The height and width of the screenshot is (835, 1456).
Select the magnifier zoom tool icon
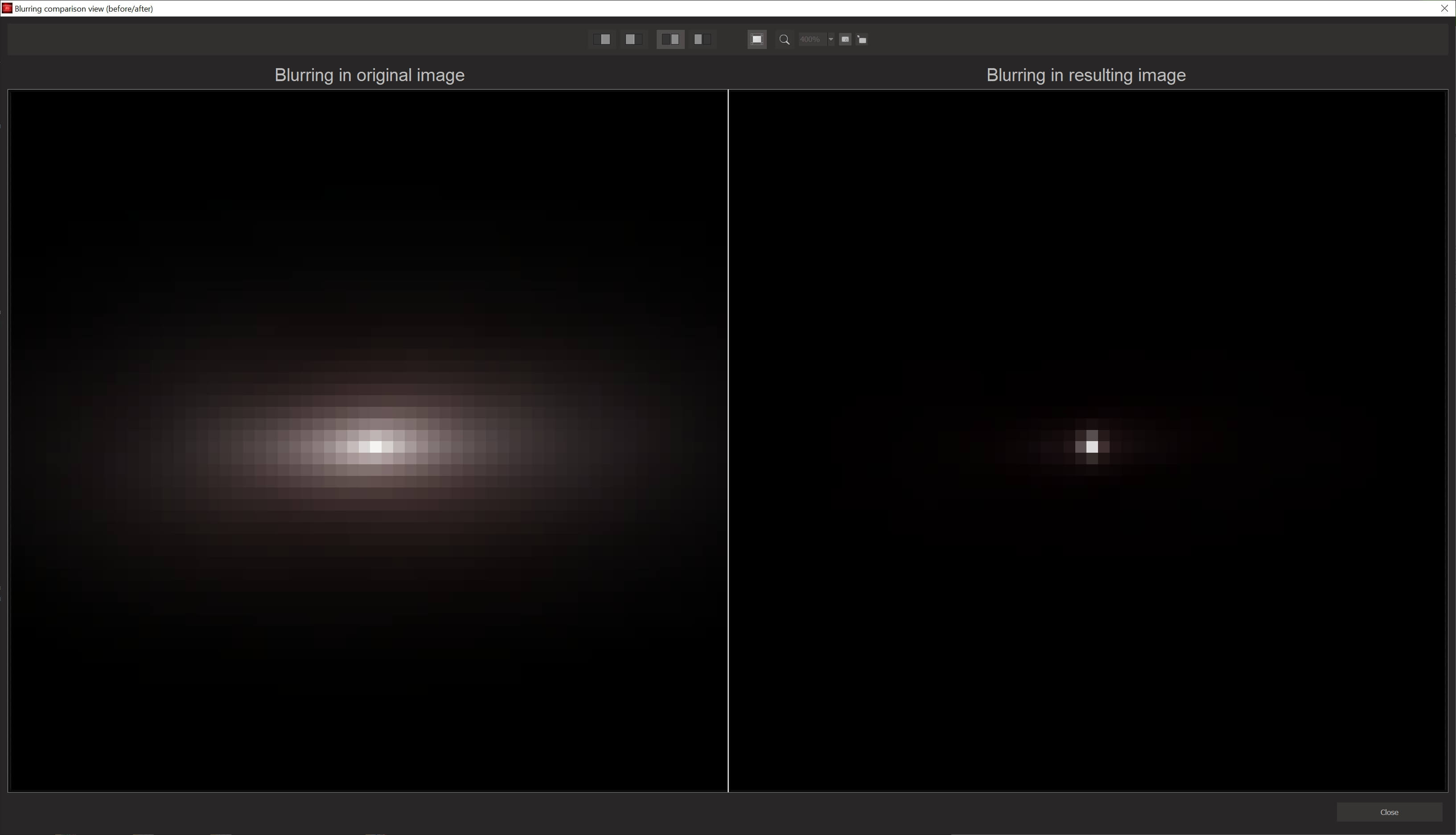coord(784,39)
